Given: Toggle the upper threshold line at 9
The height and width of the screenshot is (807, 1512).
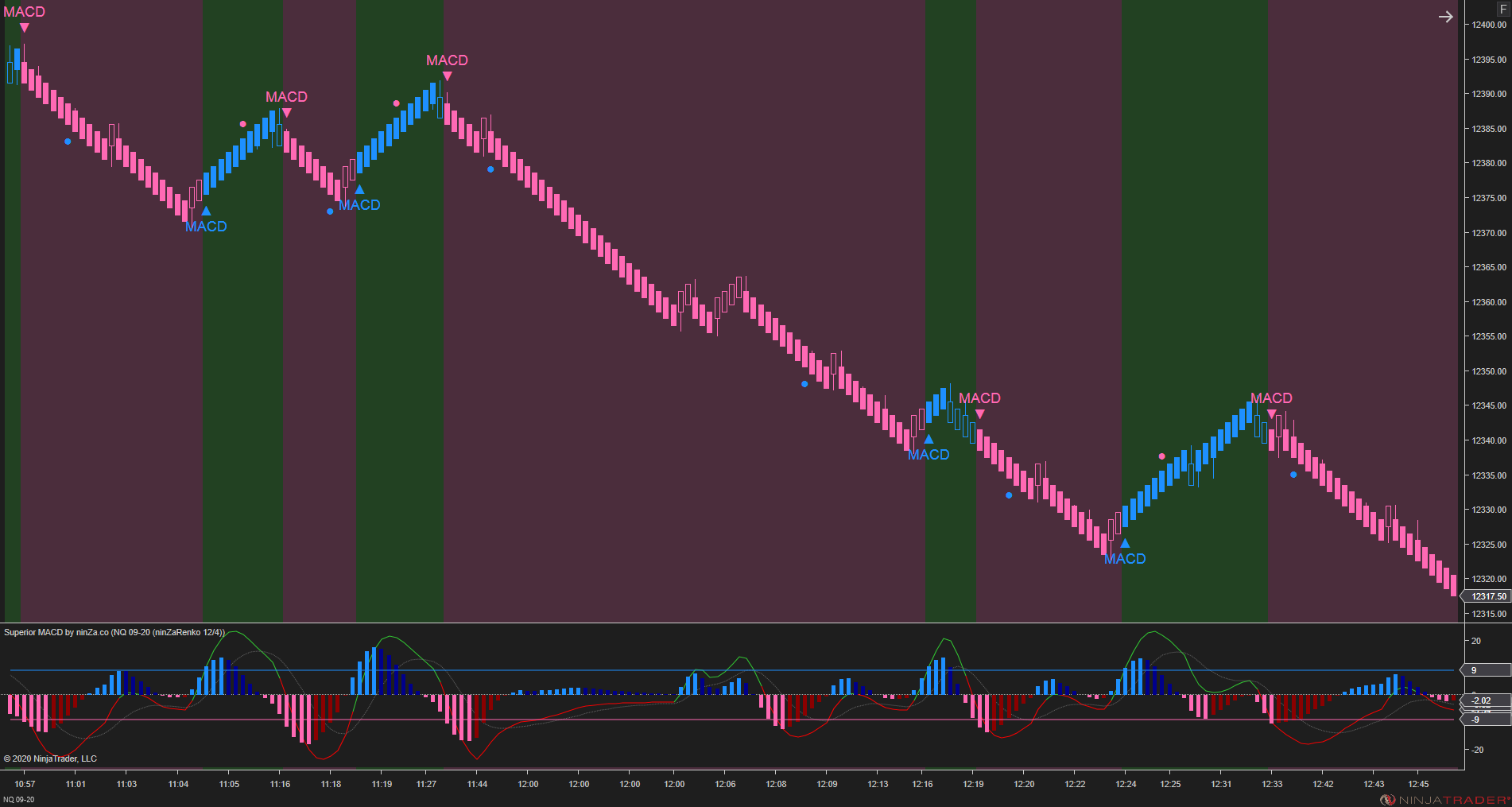Looking at the screenshot, I should point(1475,670).
